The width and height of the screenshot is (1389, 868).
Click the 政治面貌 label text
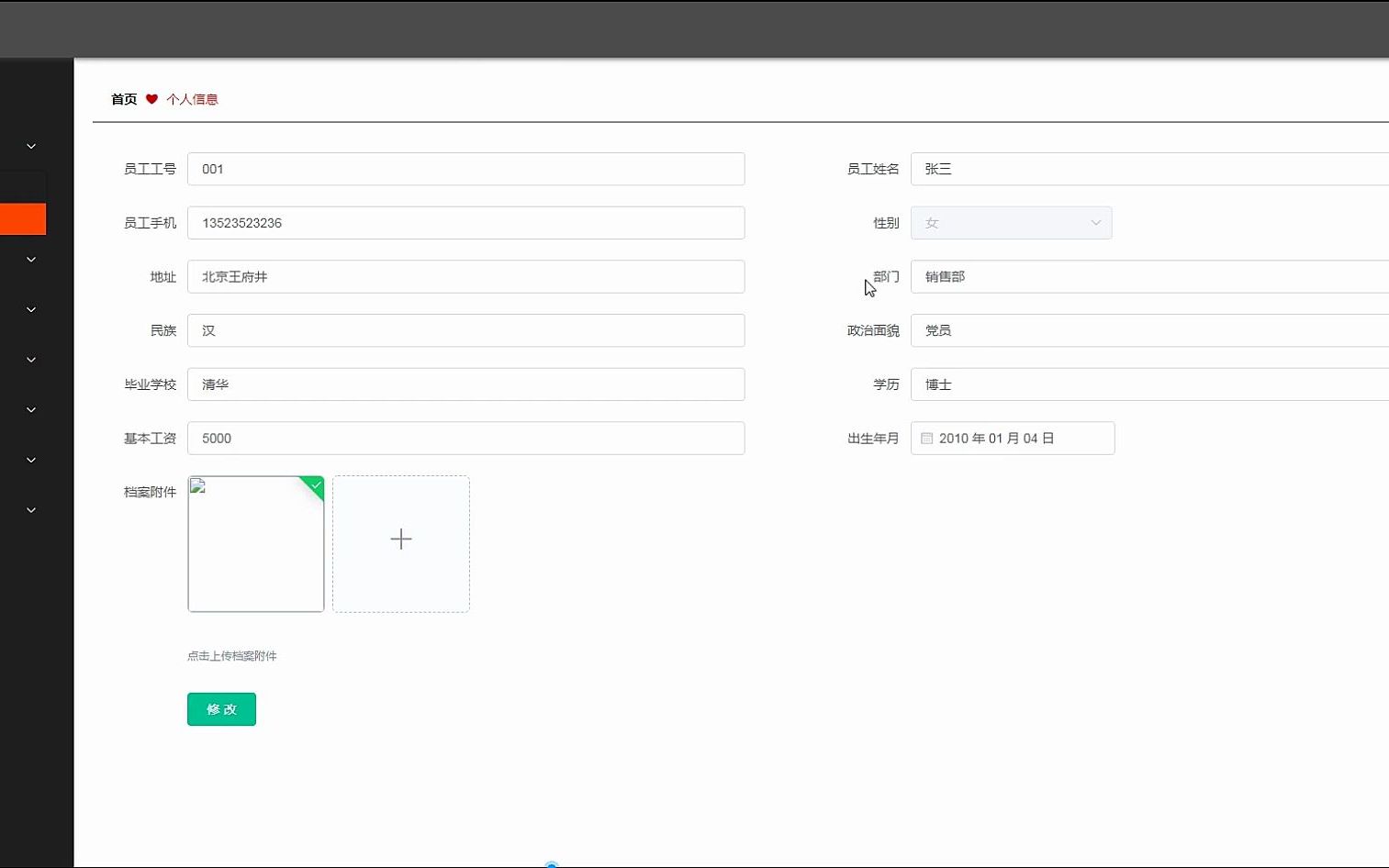click(x=873, y=330)
